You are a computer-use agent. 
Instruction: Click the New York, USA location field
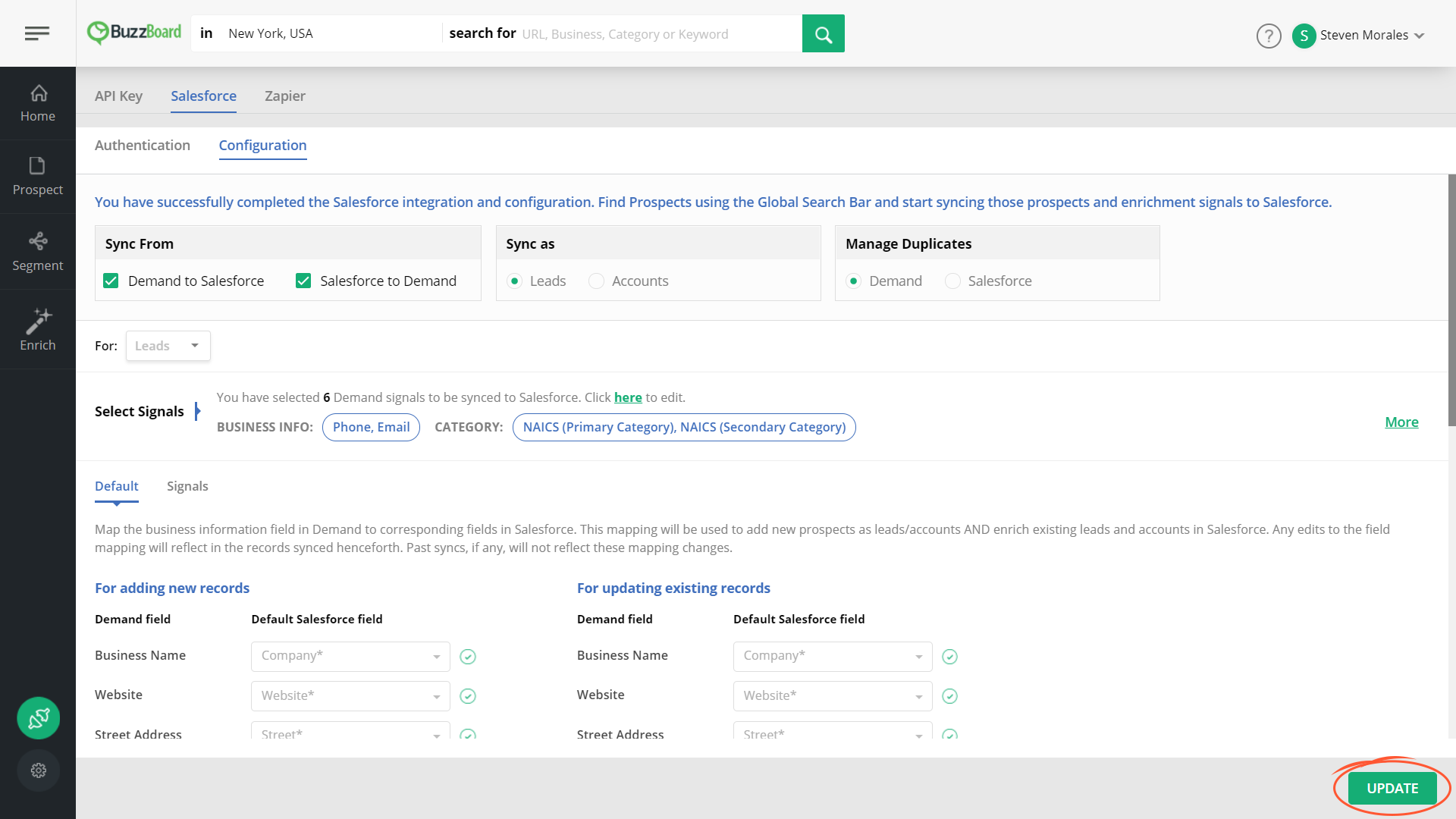[x=330, y=33]
